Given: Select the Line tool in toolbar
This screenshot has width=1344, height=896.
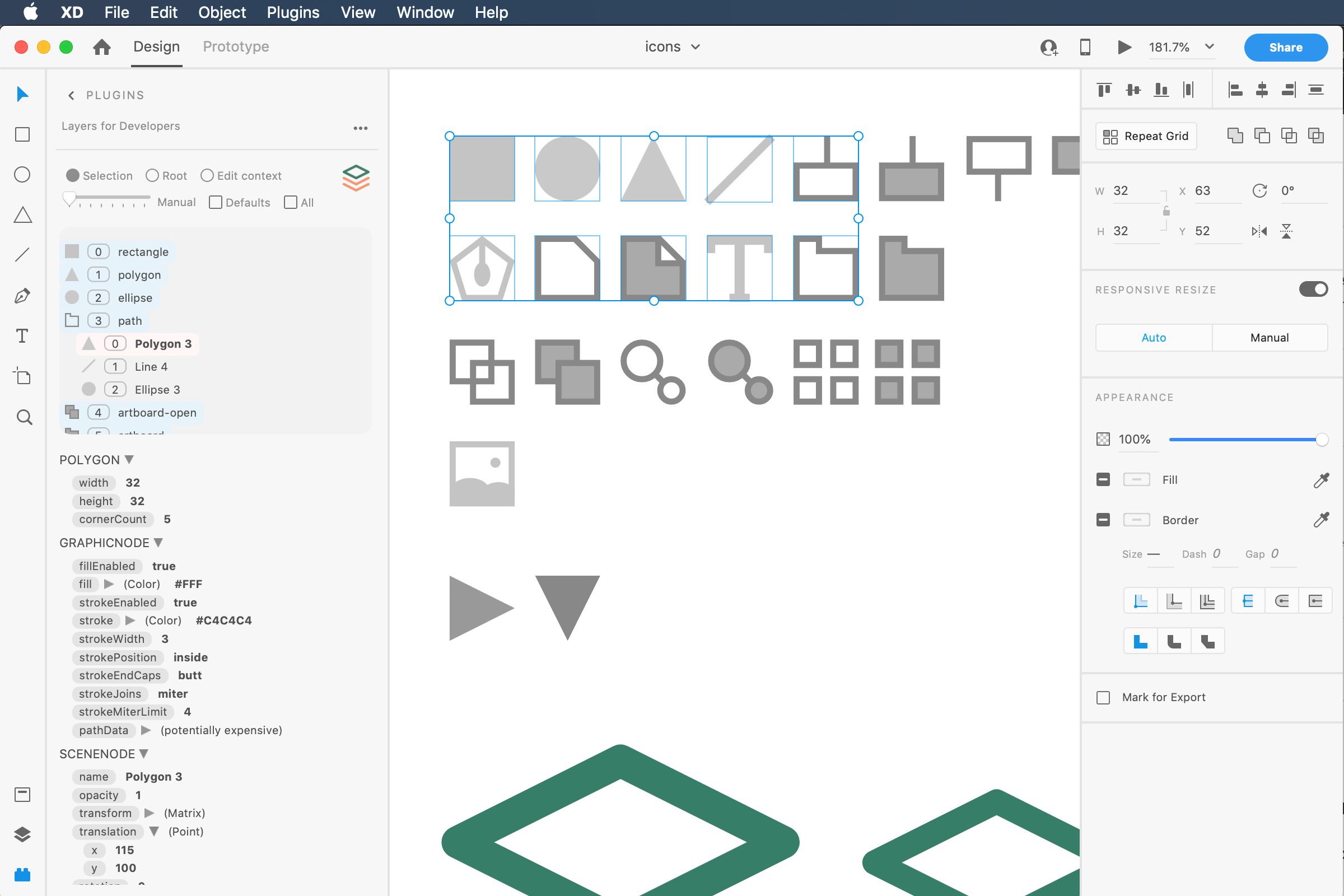Looking at the screenshot, I should click(22, 255).
